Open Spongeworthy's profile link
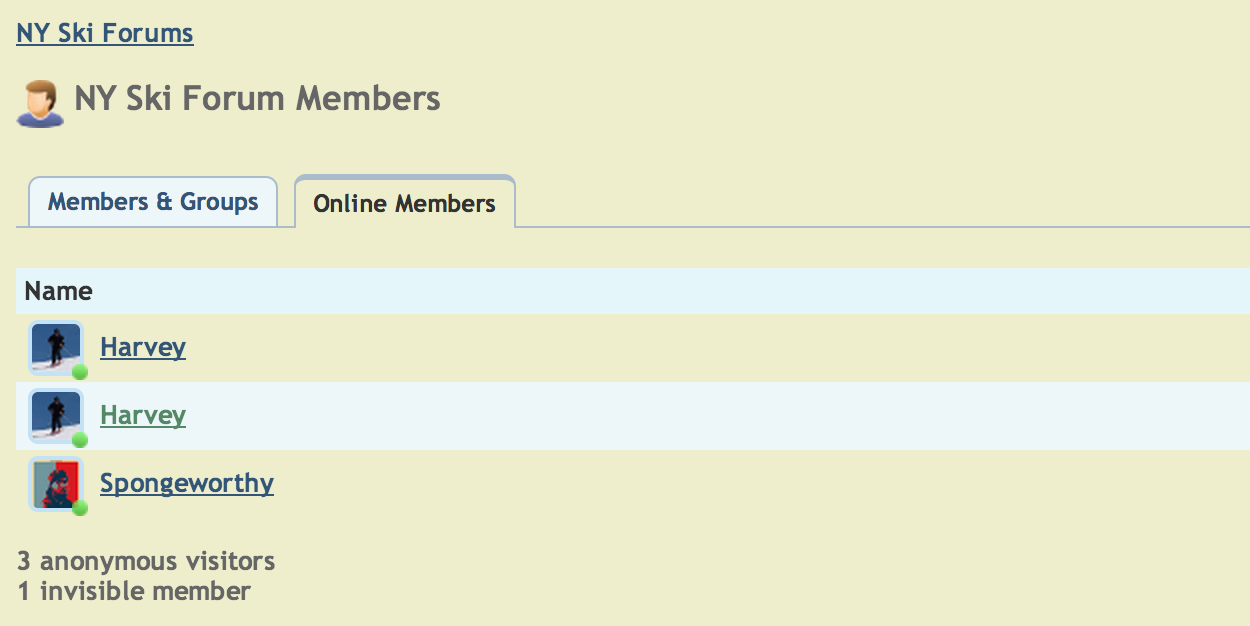The width and height of the screenshot is (1250, 626). (187, 483)
